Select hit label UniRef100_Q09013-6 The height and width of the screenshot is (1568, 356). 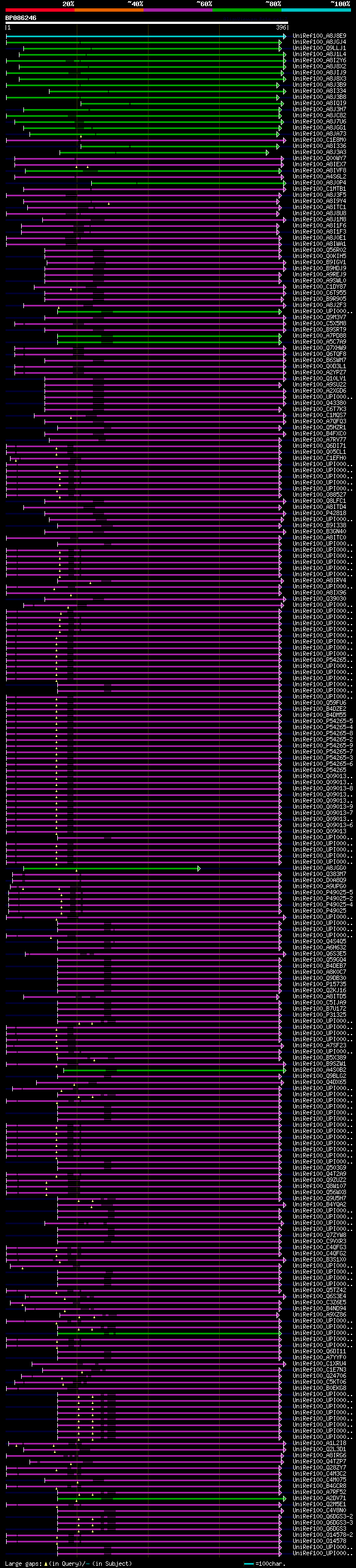pos(323,825)
